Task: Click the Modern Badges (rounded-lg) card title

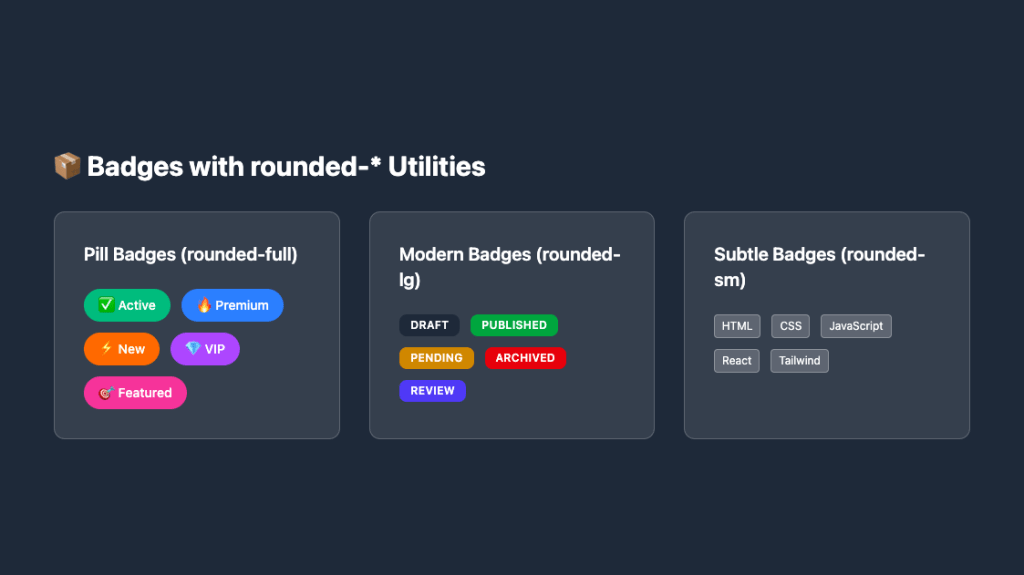Action: tap(510, 267)
